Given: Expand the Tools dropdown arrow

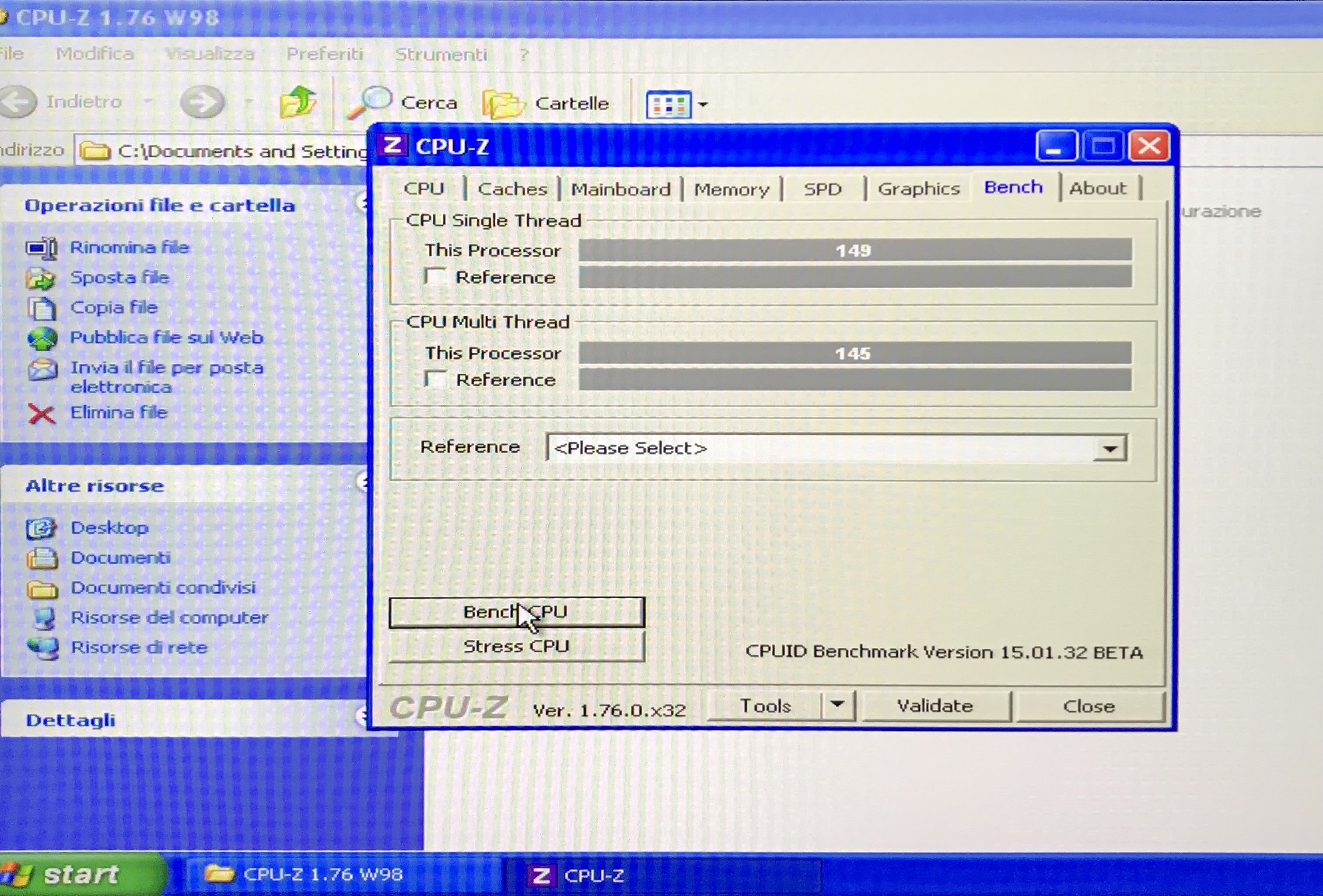Looking at the screenshot, I should [x=837, y=705].
